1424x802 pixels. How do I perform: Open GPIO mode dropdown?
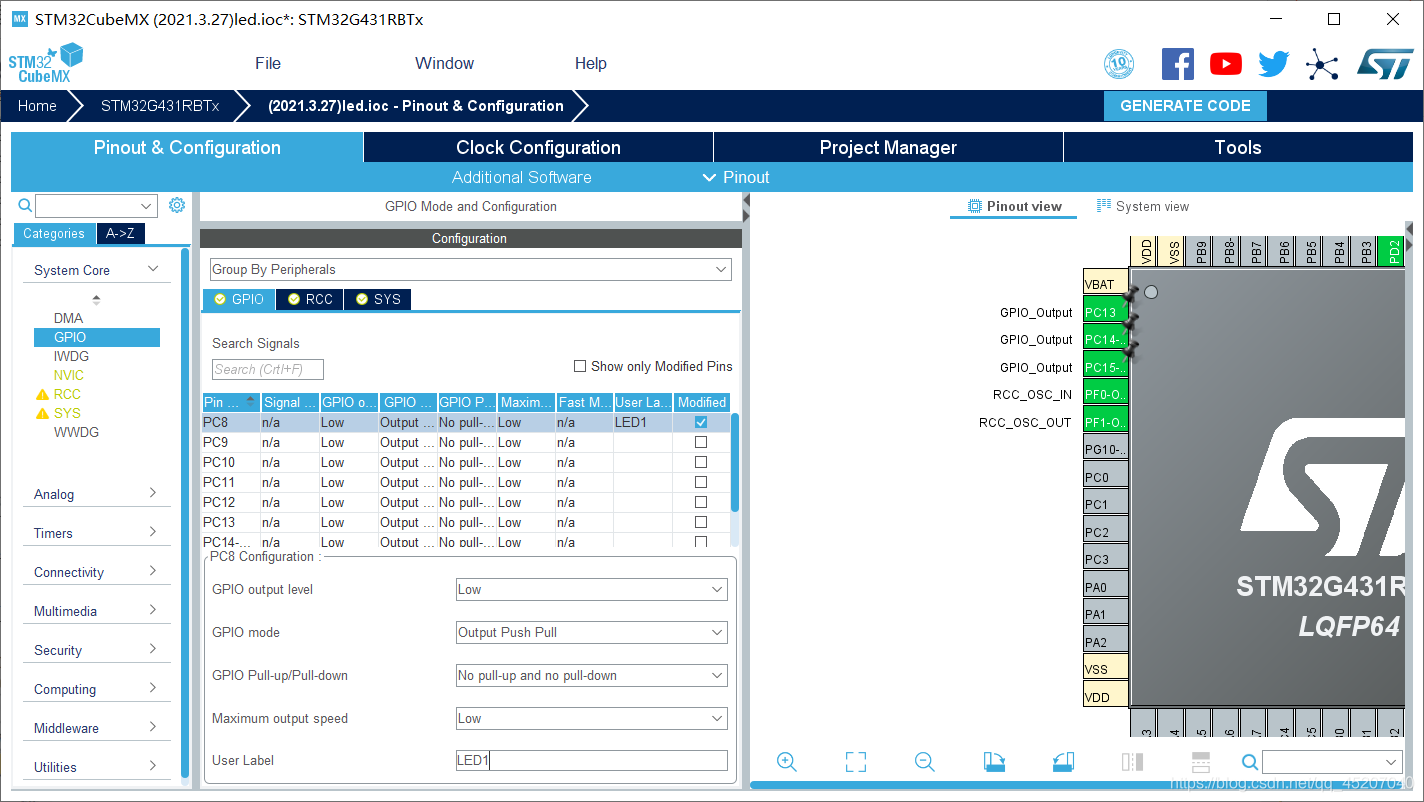click(591, 632)
